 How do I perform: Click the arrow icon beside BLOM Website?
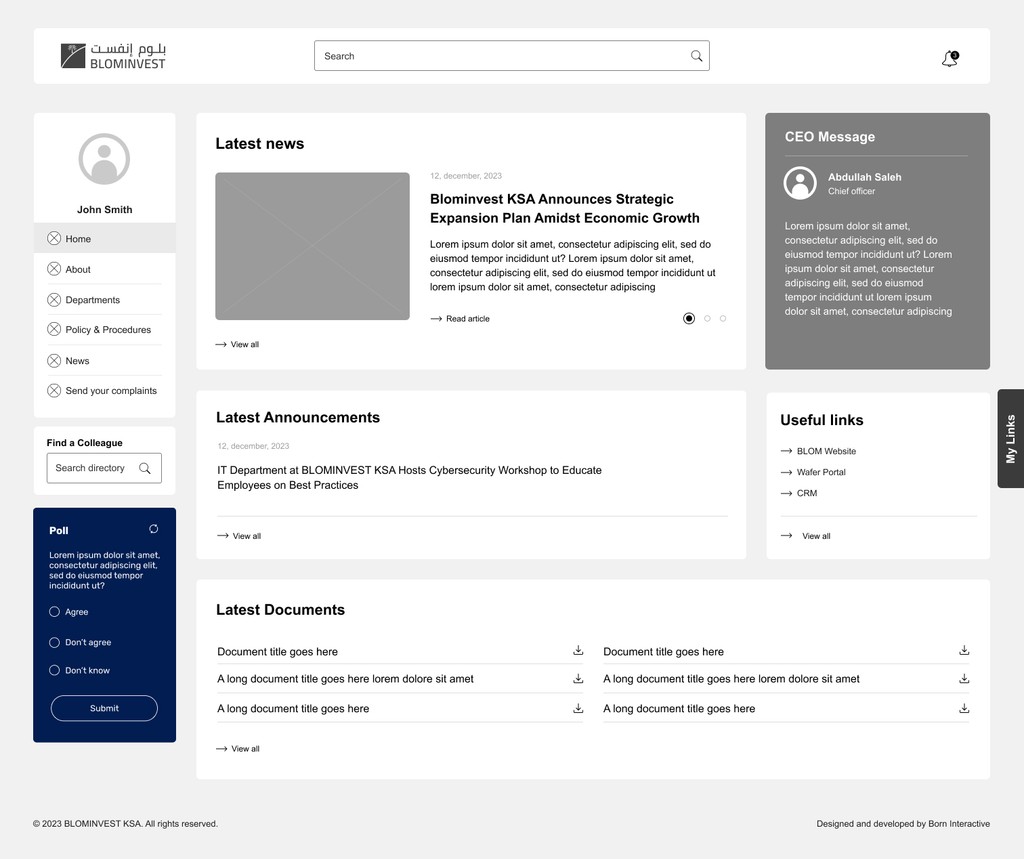pos(786,451)
